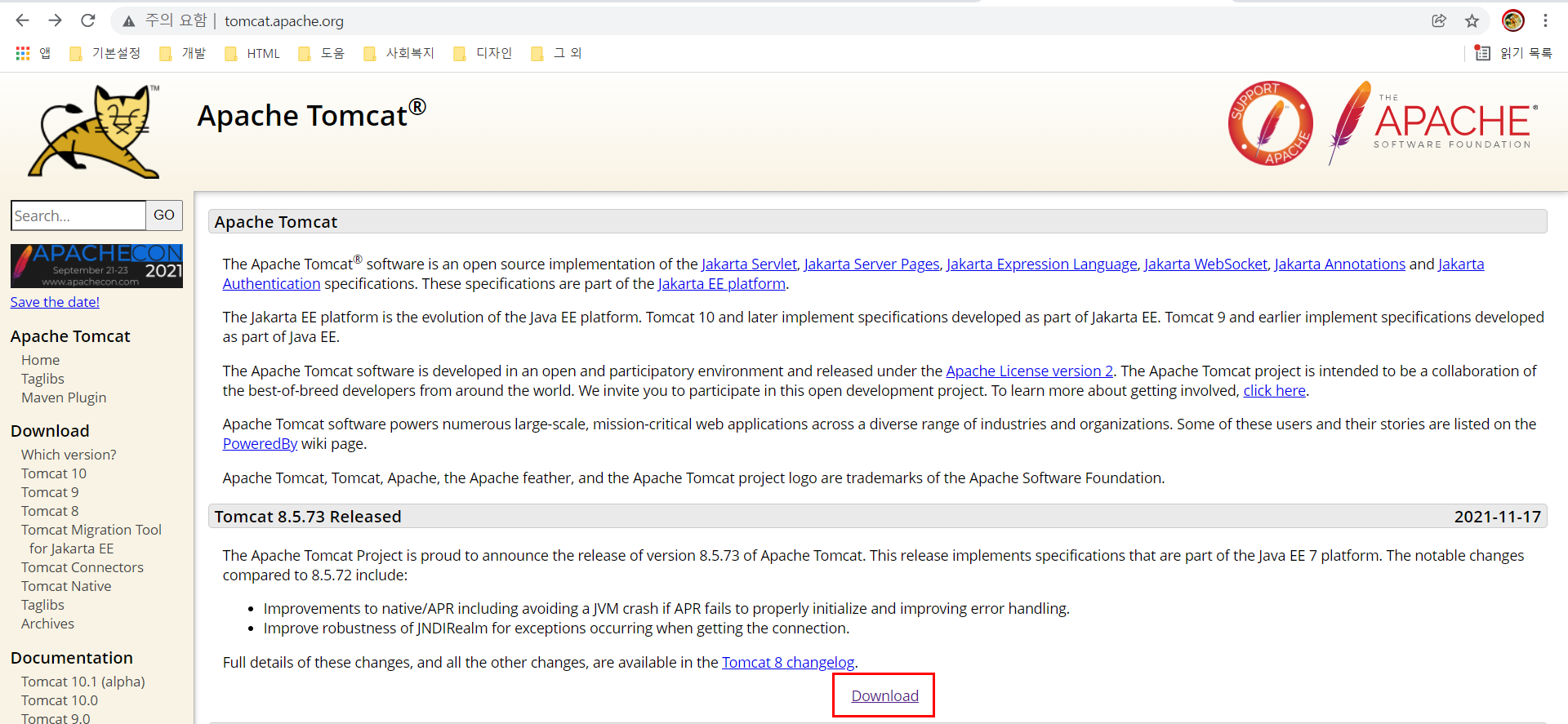The width and height of the screenshot is (1568, 724).
Task: Open the not-secure warning icon in address bar
Action: pyautogui.click(x=128, y=21)
